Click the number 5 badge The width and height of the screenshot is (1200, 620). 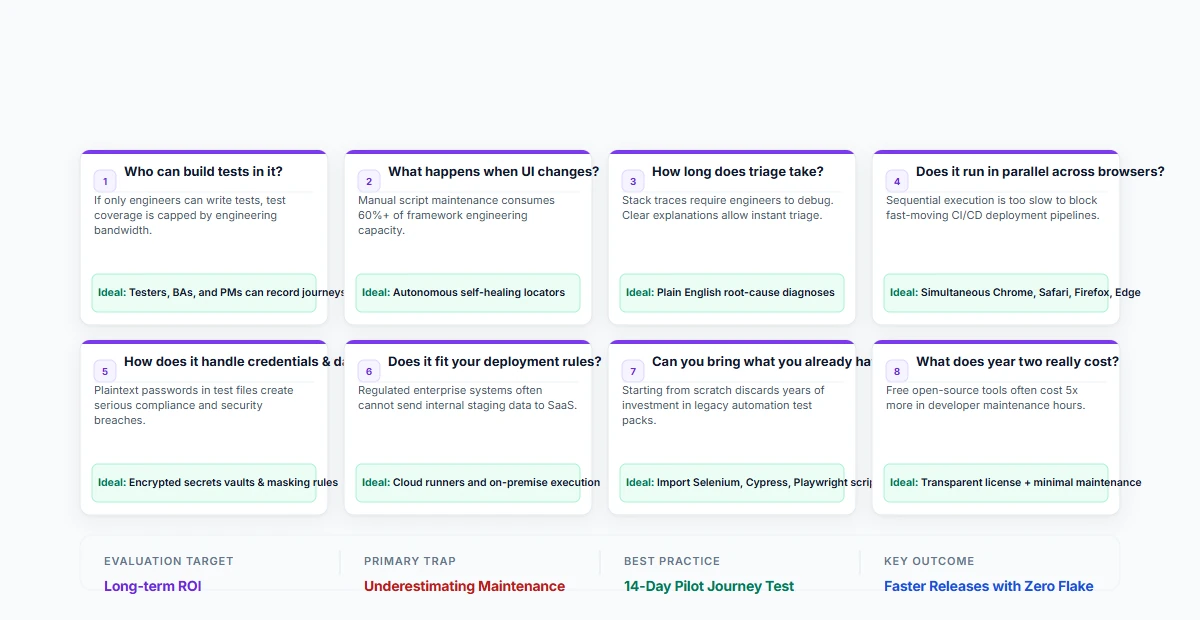(x=105, y=371)
